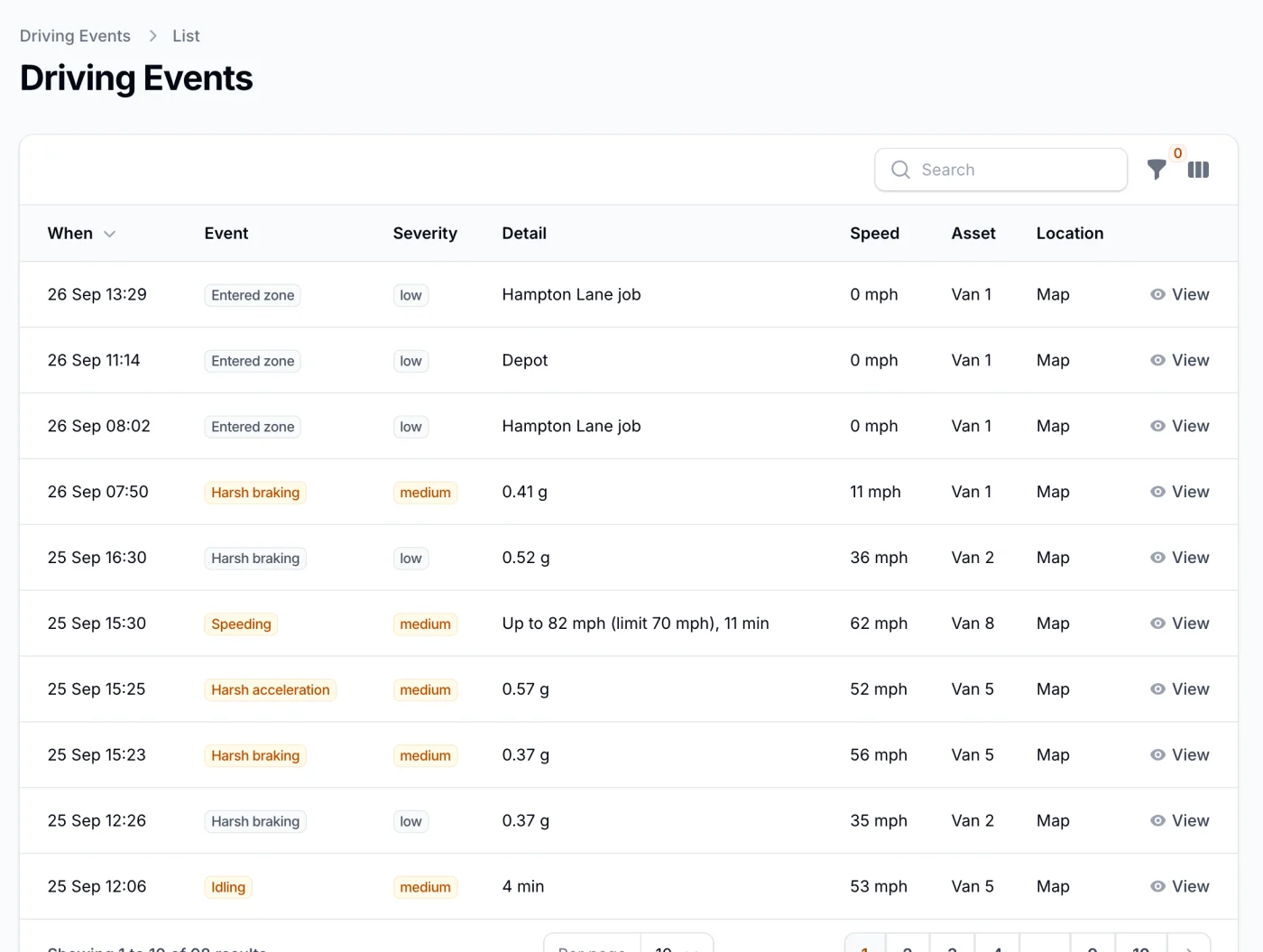
Task: Click the magnifier icon in the search box
Action: pyautogui.click(x=900, y=170)
